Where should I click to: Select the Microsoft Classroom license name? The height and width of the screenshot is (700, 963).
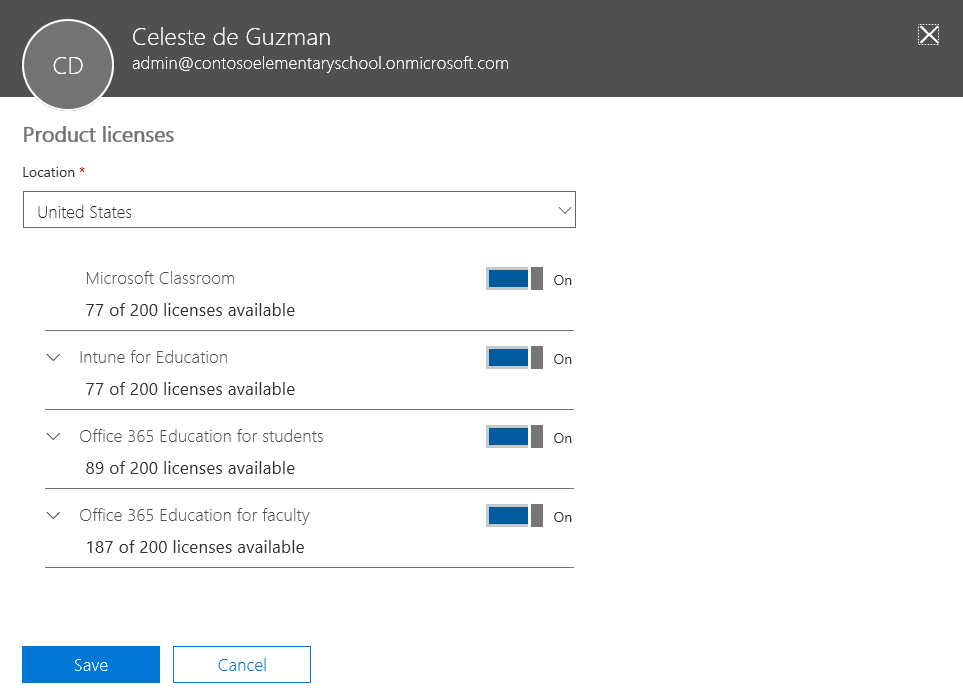160,278
